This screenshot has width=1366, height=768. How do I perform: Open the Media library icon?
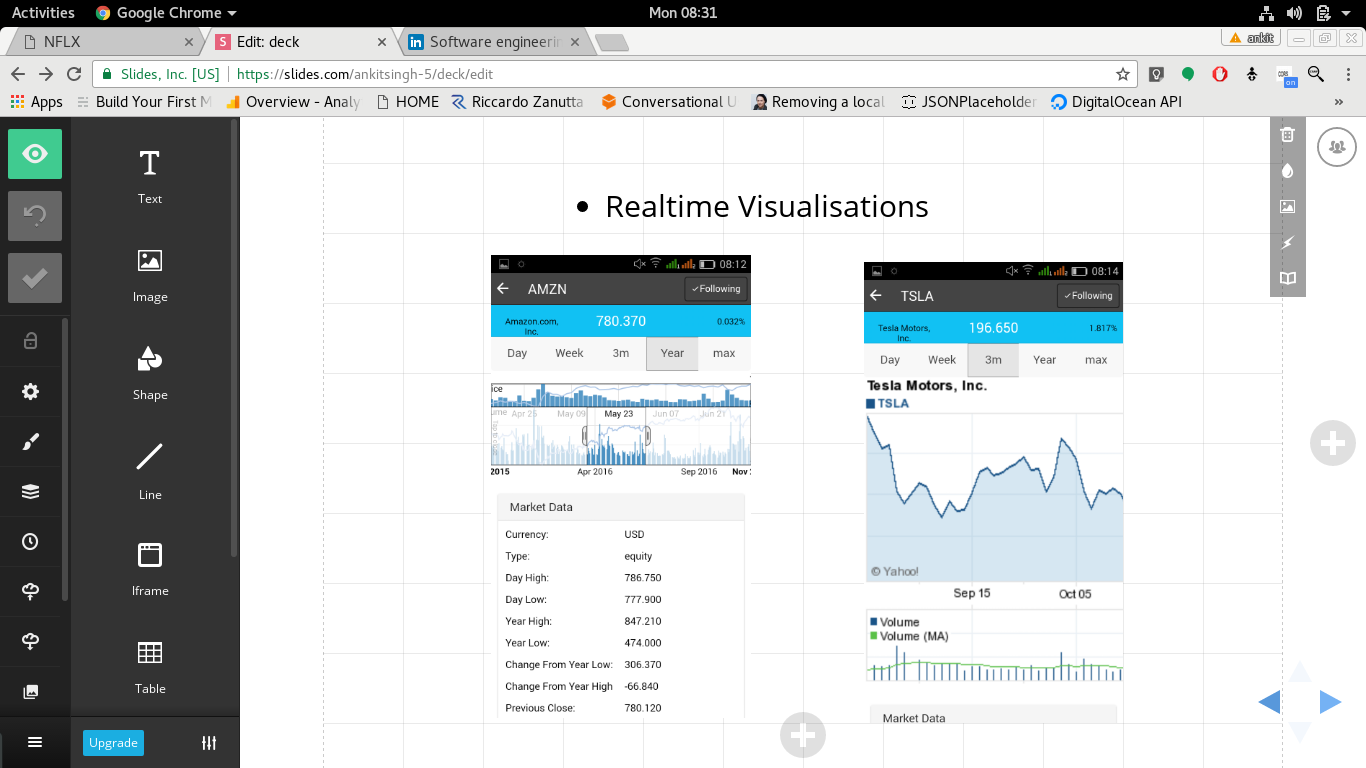pyautogui.click(x=30, y=691)
